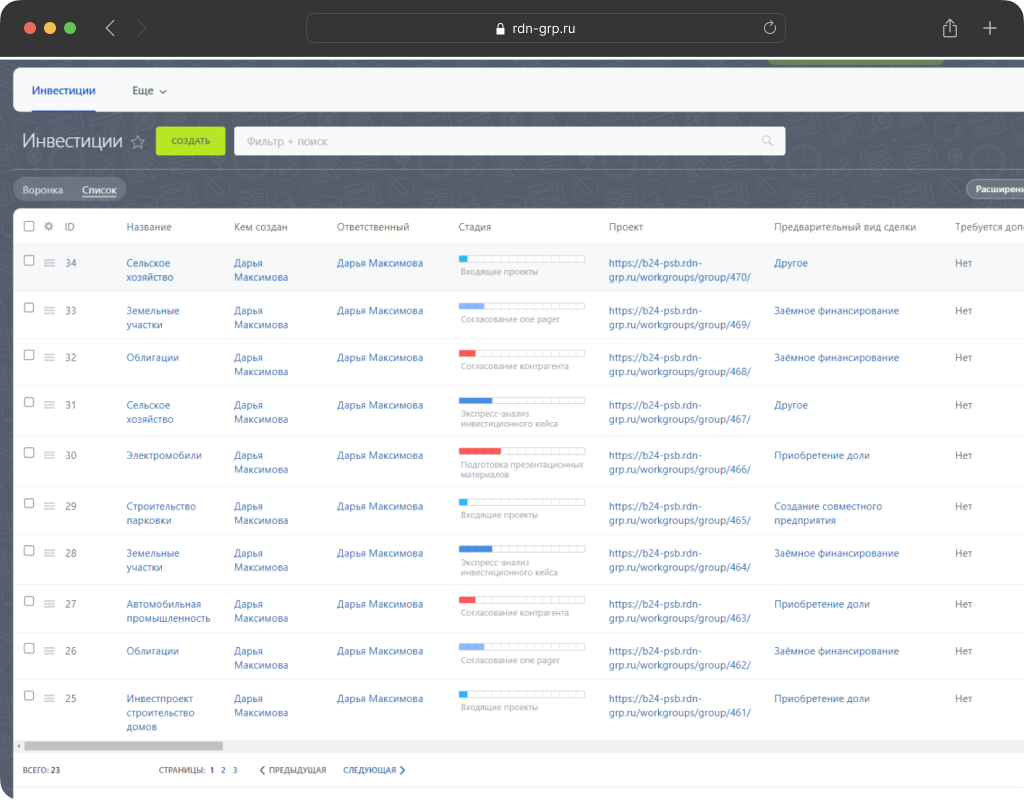Click the search magnifier icon in filter
This screenshot has width=1024, height=800.
pyautogui.click(x=767, y=141)
